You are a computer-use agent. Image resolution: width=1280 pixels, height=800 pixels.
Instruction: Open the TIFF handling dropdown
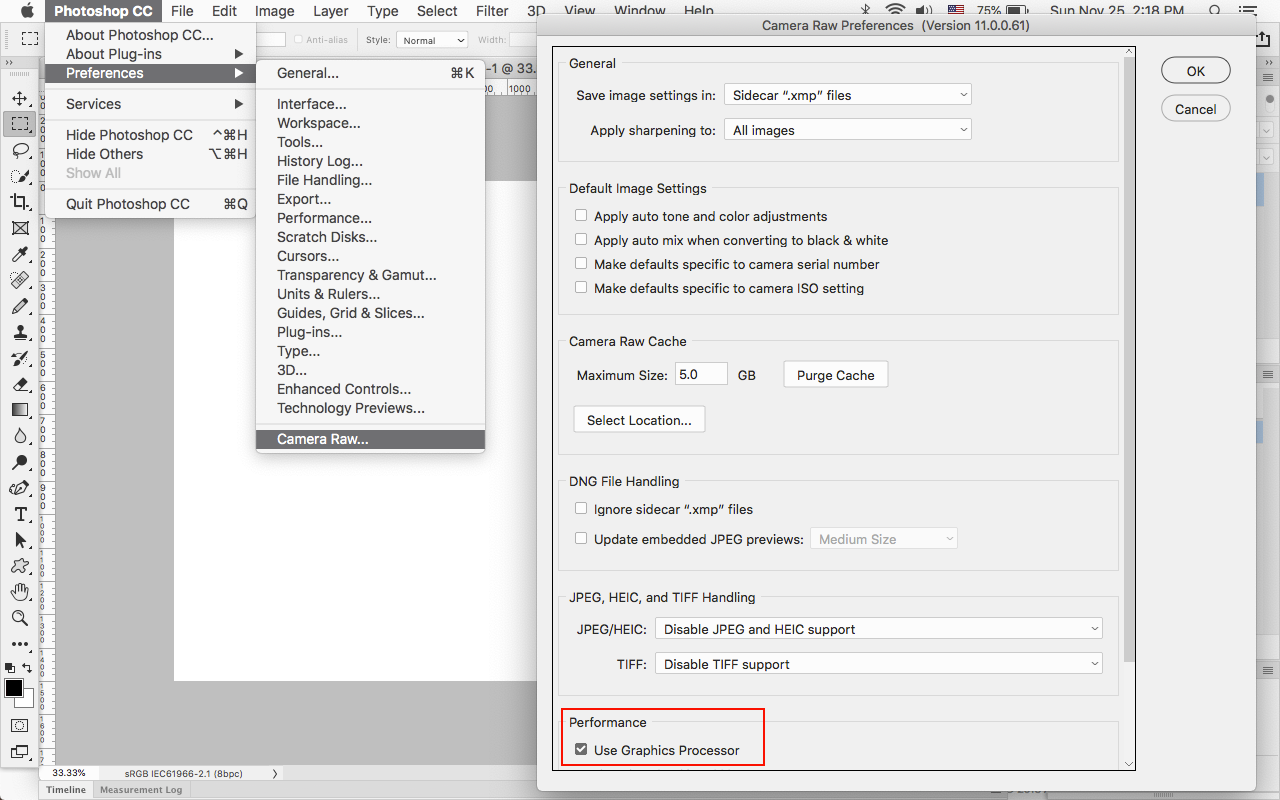[x=879, y=664]
